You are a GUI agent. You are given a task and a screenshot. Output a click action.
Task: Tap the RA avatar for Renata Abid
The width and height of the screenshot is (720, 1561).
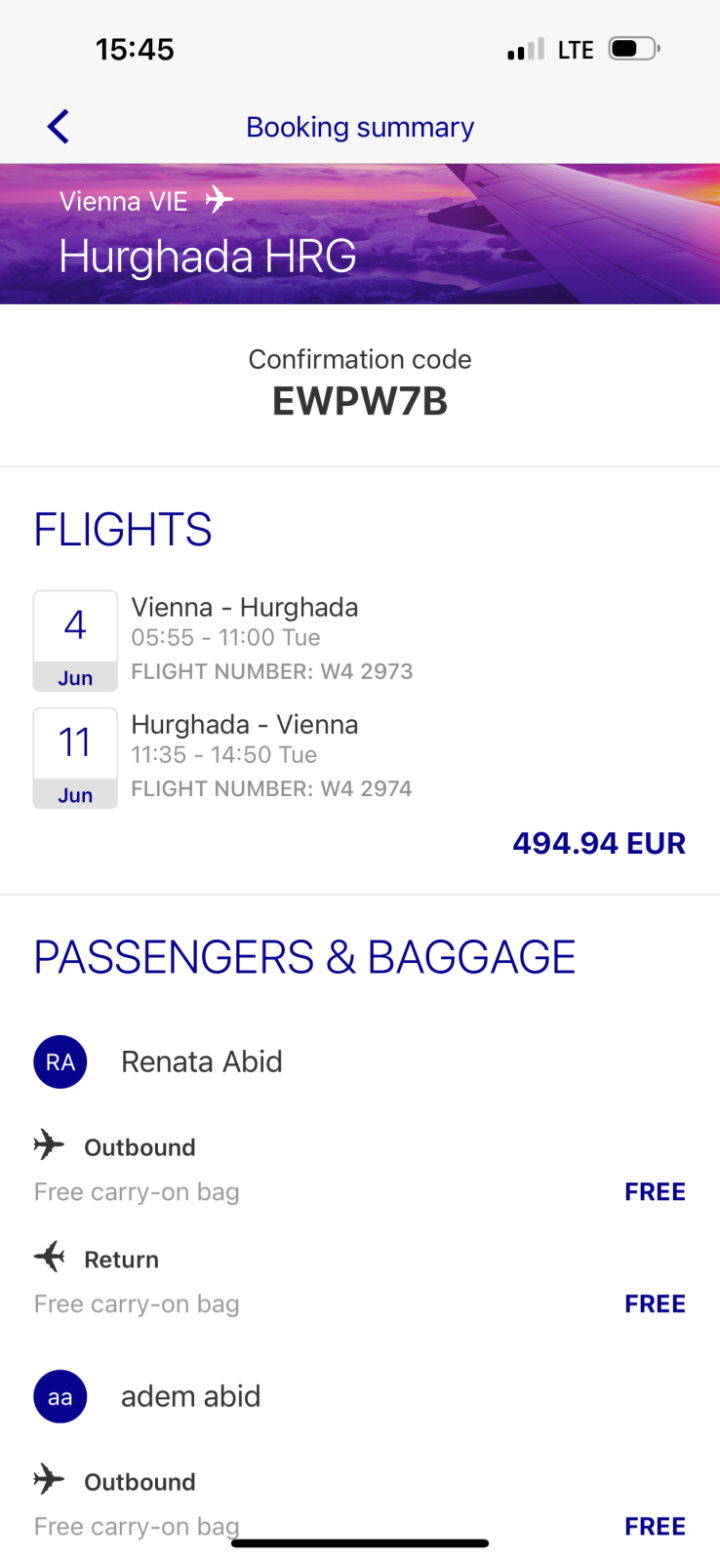tap(60, 1062)
